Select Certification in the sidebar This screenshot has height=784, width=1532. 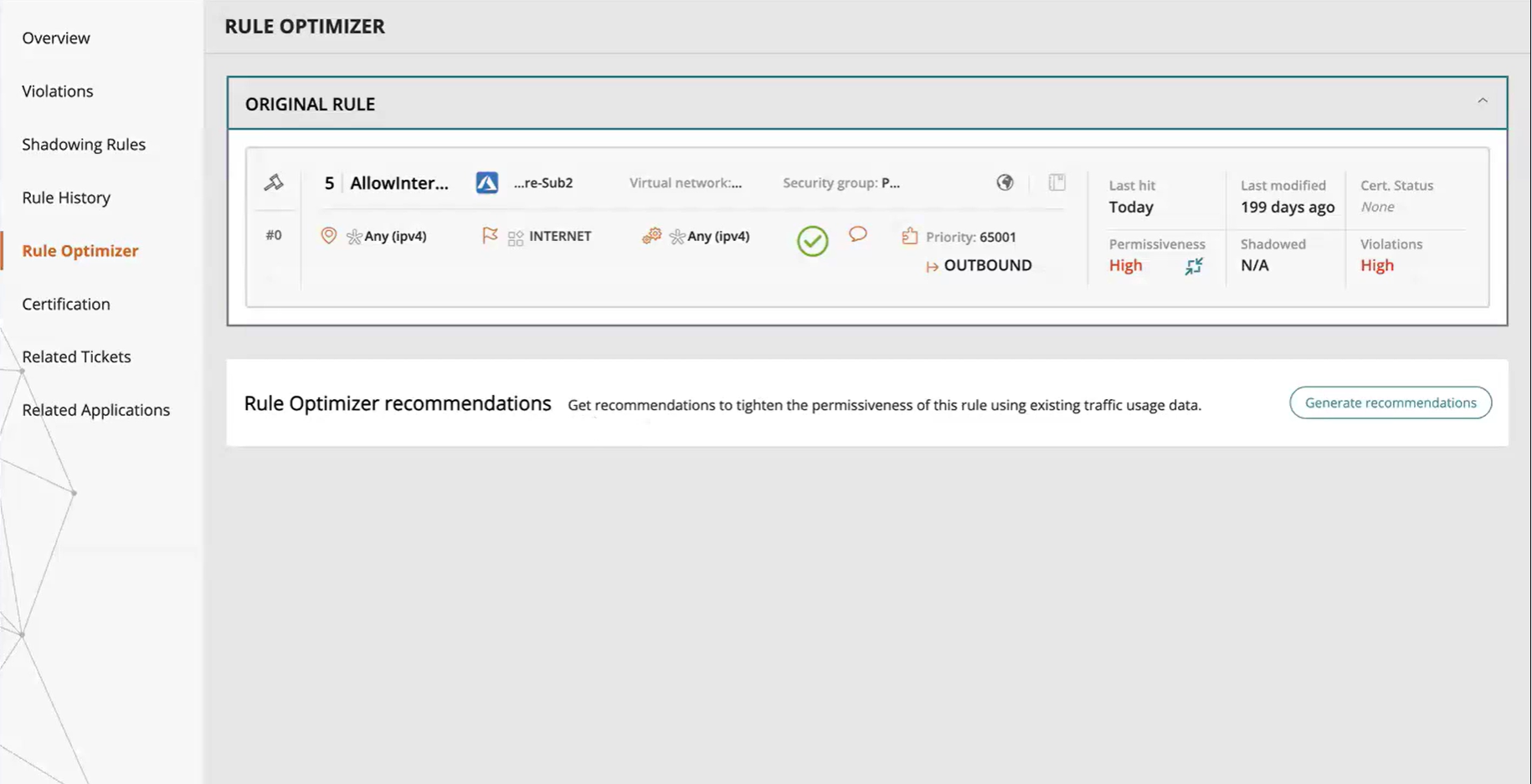[66, 304]
